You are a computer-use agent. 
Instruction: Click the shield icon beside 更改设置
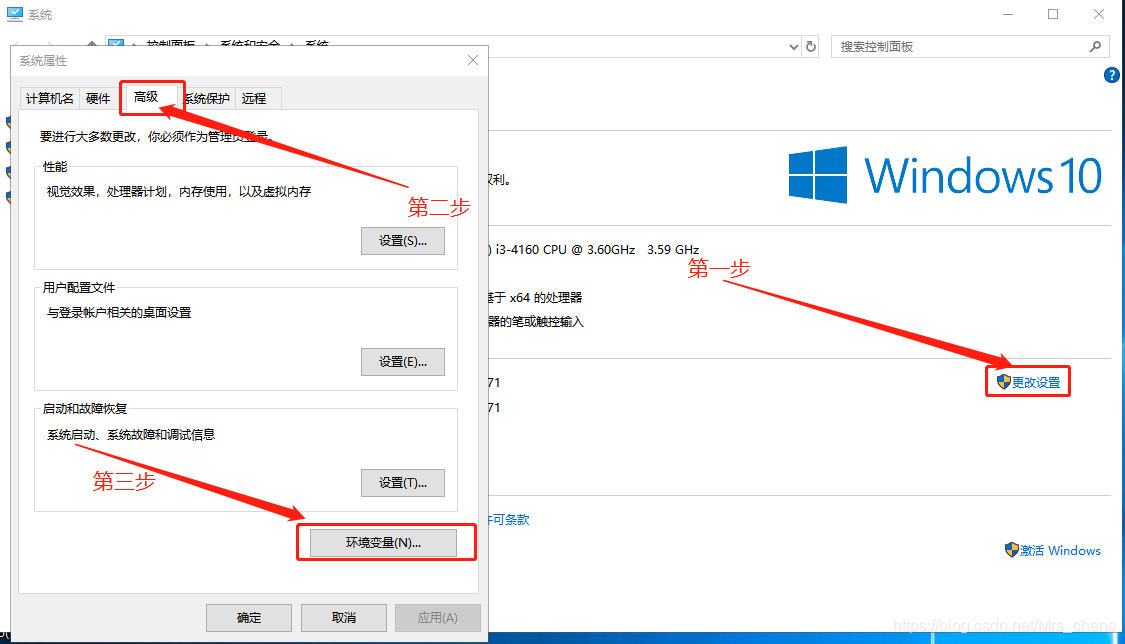pyautogui.click(x=1004, y=382)
